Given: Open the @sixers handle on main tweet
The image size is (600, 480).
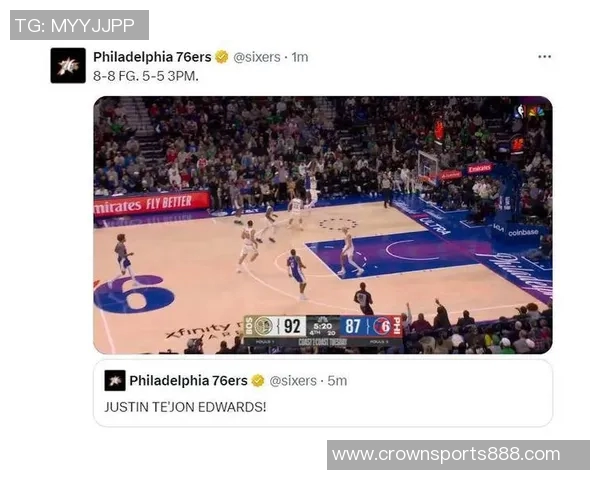Looking at the screenshot, I should click(x=257, y=57).
